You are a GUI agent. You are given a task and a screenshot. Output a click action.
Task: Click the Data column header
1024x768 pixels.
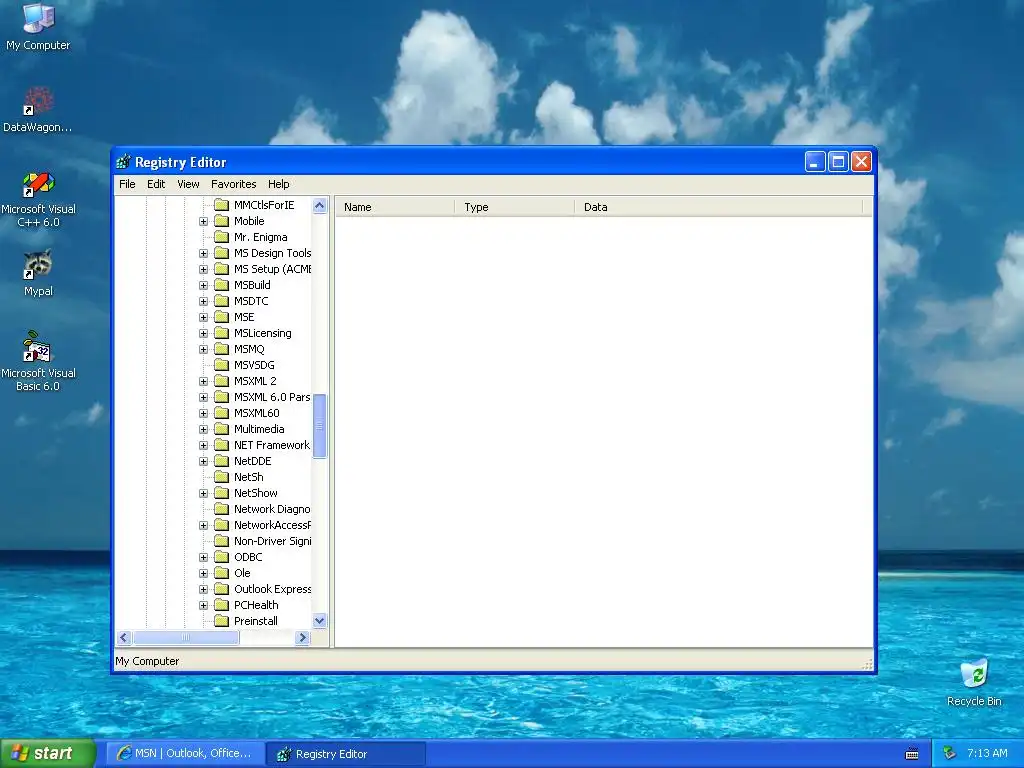(718, 207)
